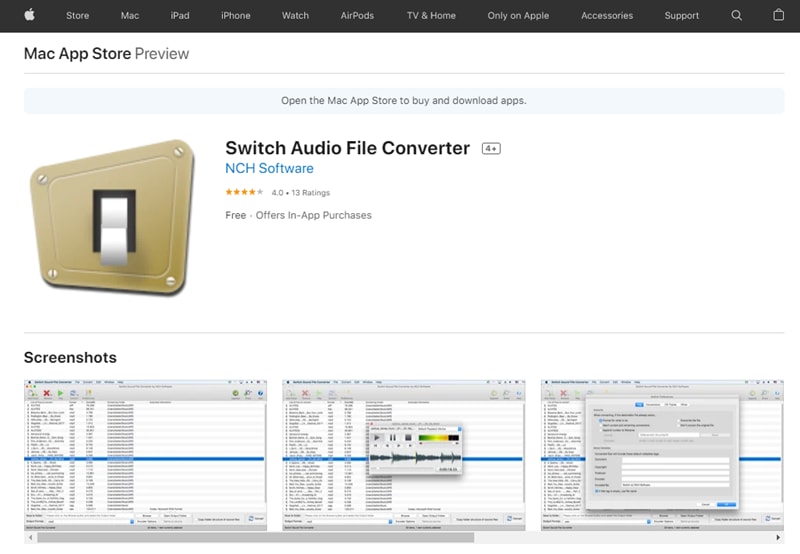This screenshot has width=800, height=554.
Task: Click the search magnifier icon
Action: point(736,15)
